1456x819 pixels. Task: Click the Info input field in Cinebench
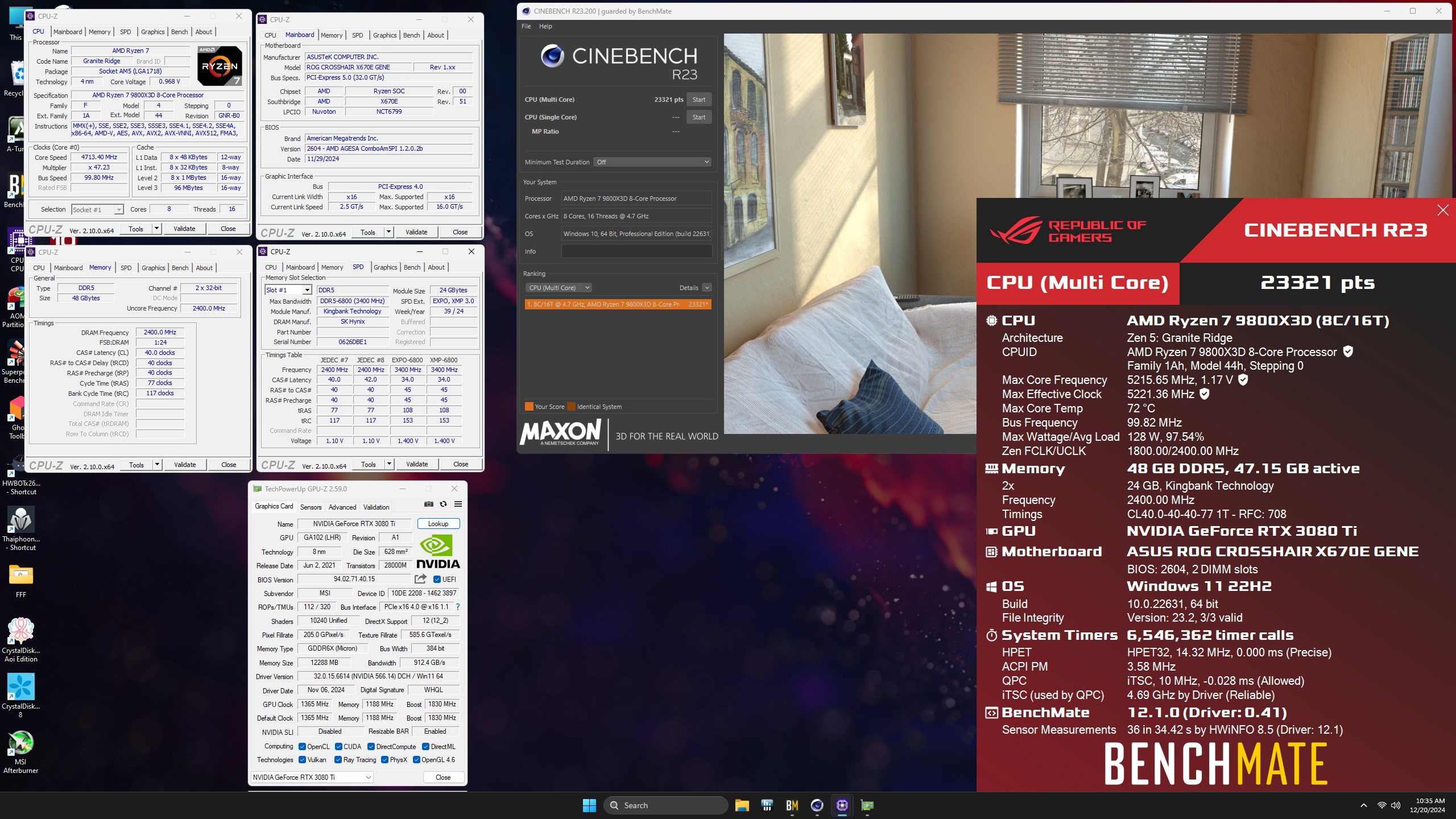point(637,251)
